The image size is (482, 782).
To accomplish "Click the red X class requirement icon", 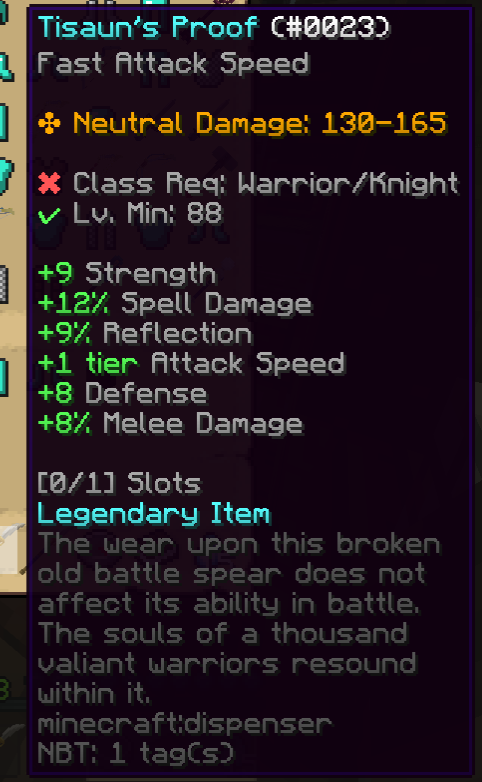I will (49, 183).
